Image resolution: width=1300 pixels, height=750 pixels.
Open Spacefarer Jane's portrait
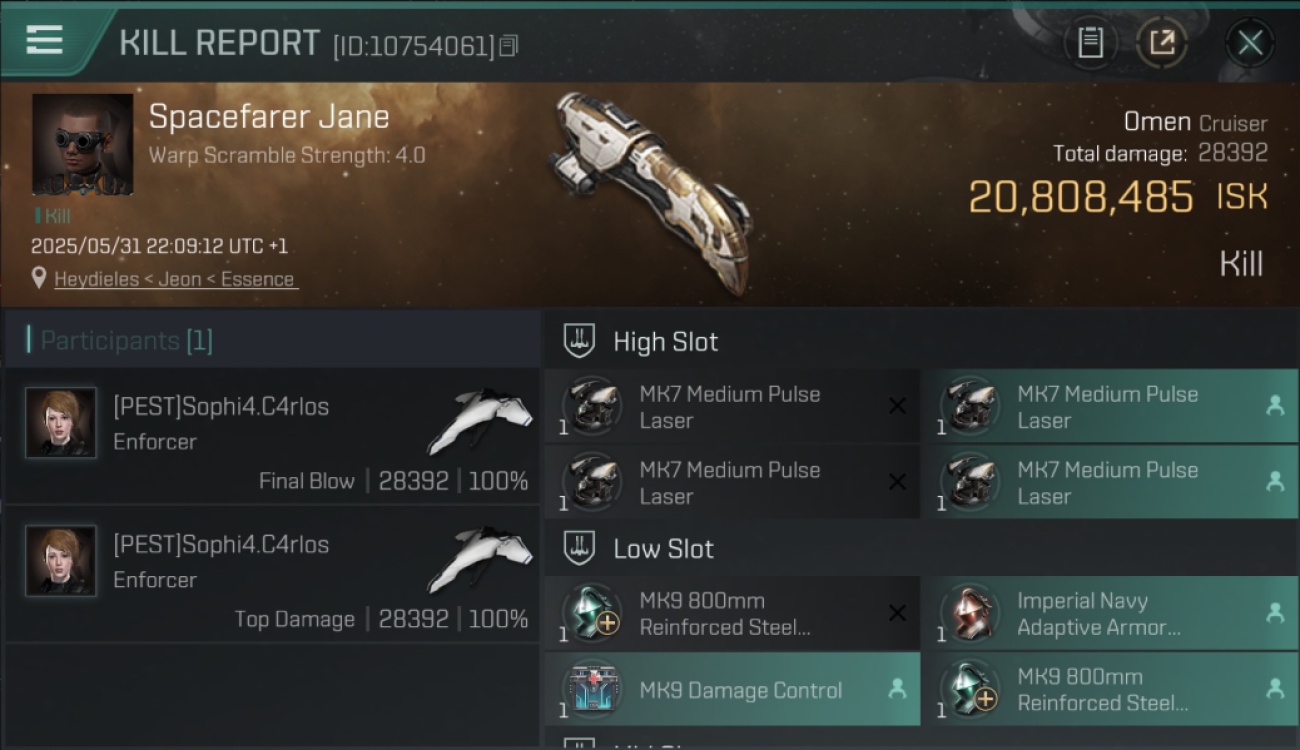coord(82,144)
